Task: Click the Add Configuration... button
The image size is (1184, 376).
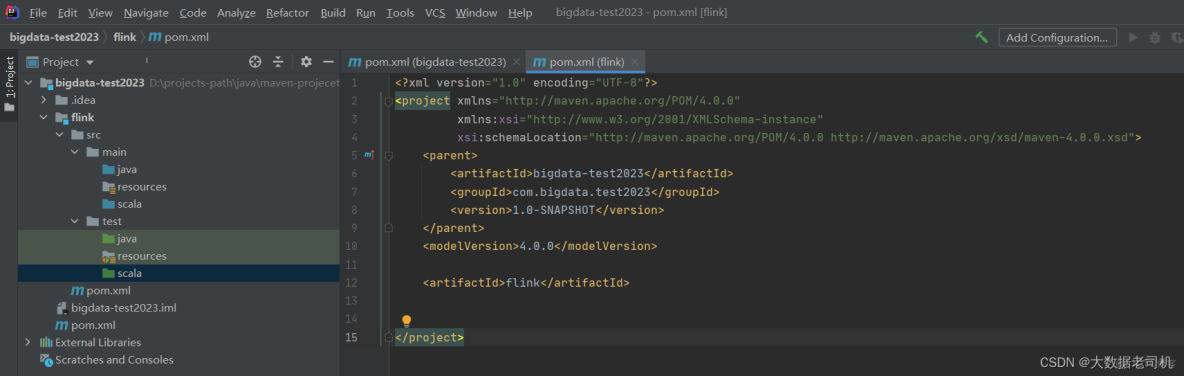Action: 1056,37
